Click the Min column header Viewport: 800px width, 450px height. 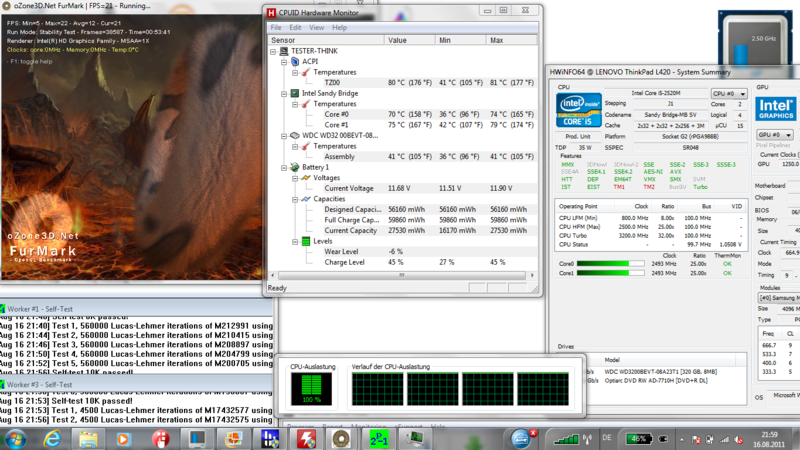[460, 40]
